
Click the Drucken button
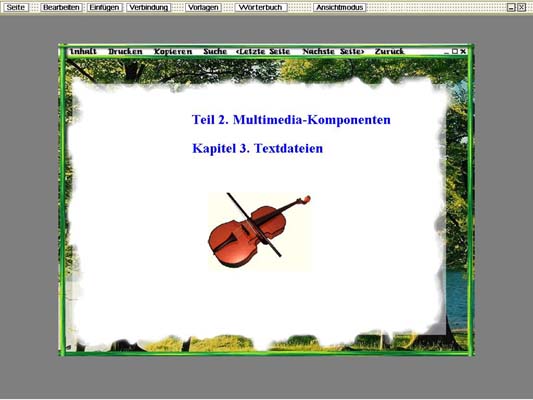coord(125,51)
